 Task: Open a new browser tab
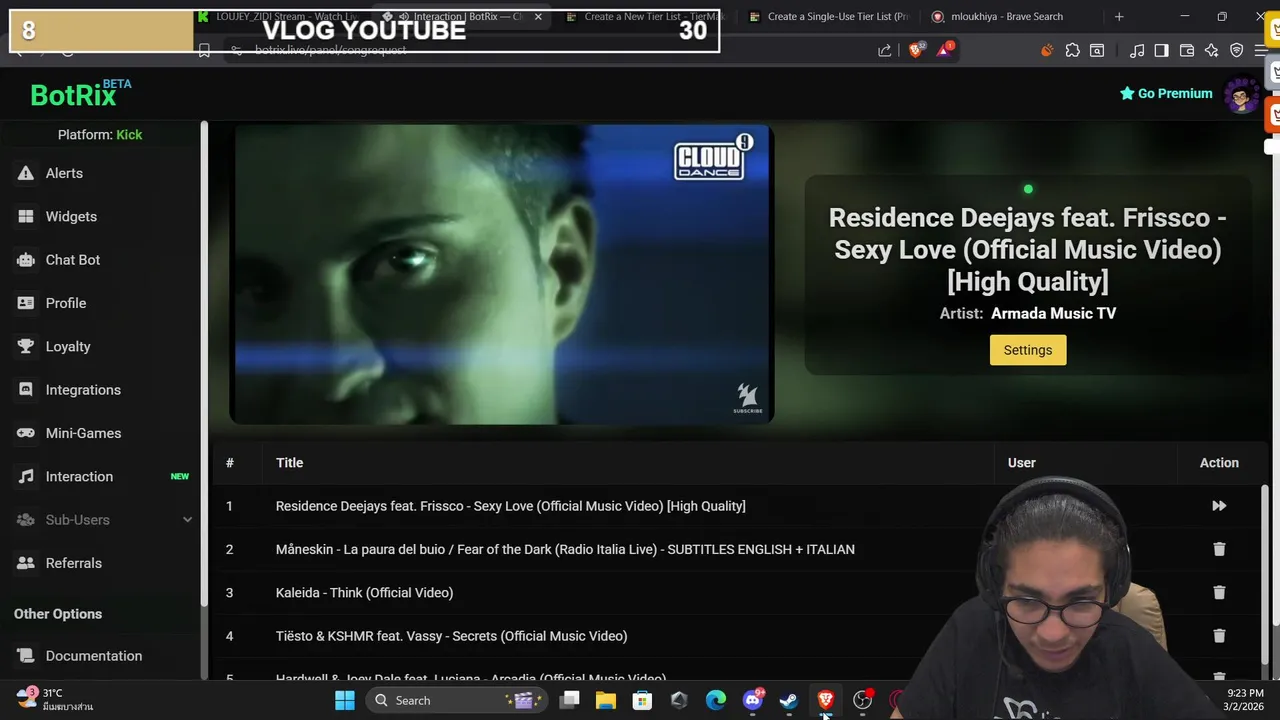[x=1119, y=16]
